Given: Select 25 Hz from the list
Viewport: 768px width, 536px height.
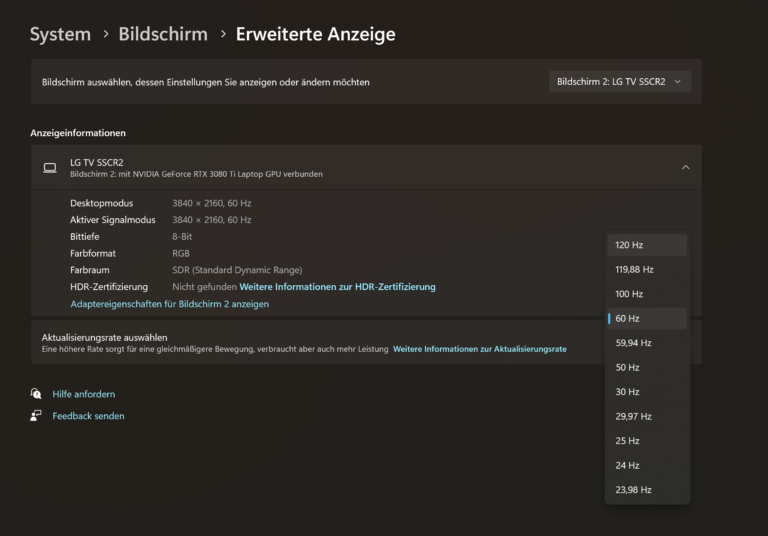Looking at the screenshot, I should 647,441.
